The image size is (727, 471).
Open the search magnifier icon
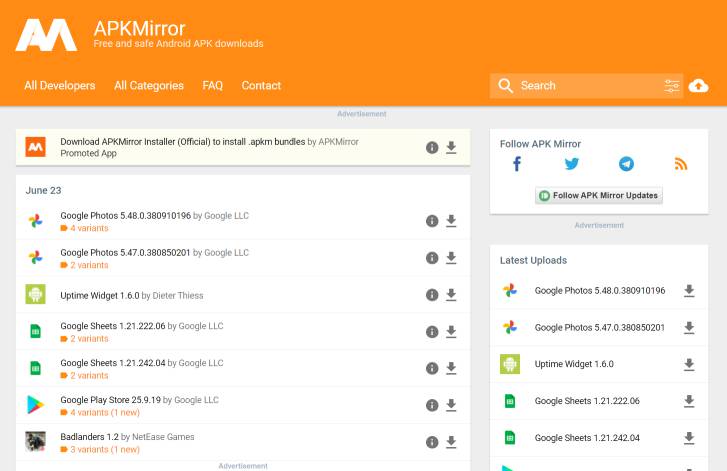pos(505,86)
